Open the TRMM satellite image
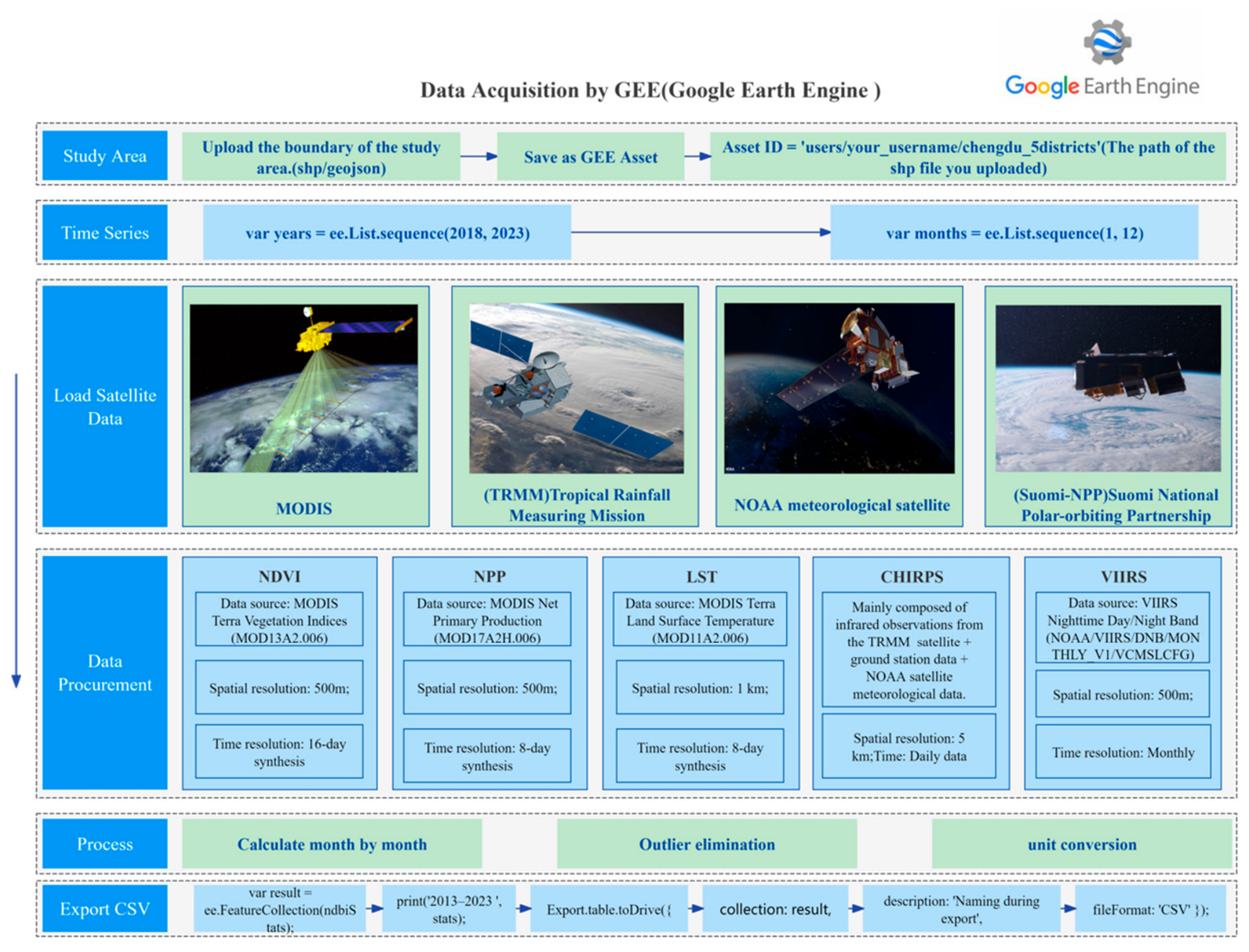The width and height of the screenshot is (1249, 952). pyautogui.click(x=576, y=388)
